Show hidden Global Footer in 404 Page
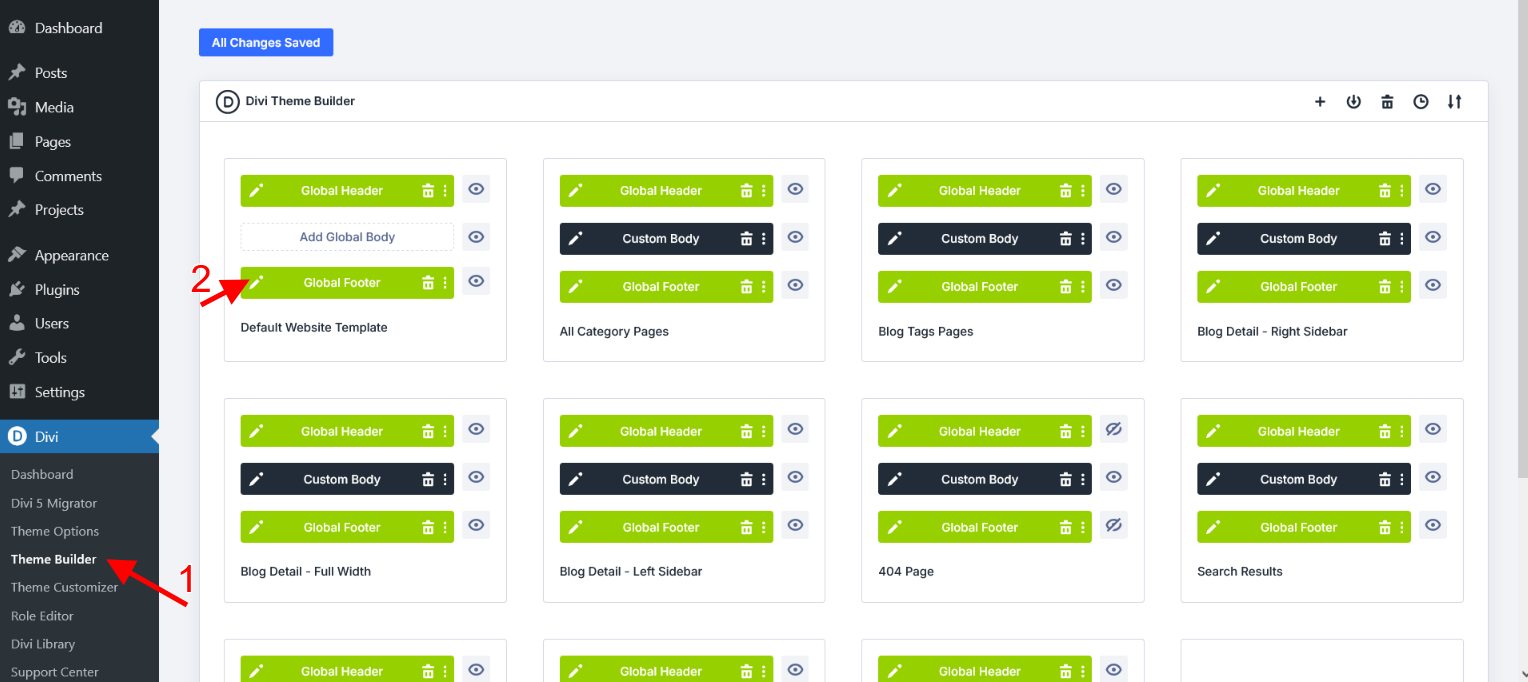The width and height of the screenshot is (1528, 682). (1114, 526)
